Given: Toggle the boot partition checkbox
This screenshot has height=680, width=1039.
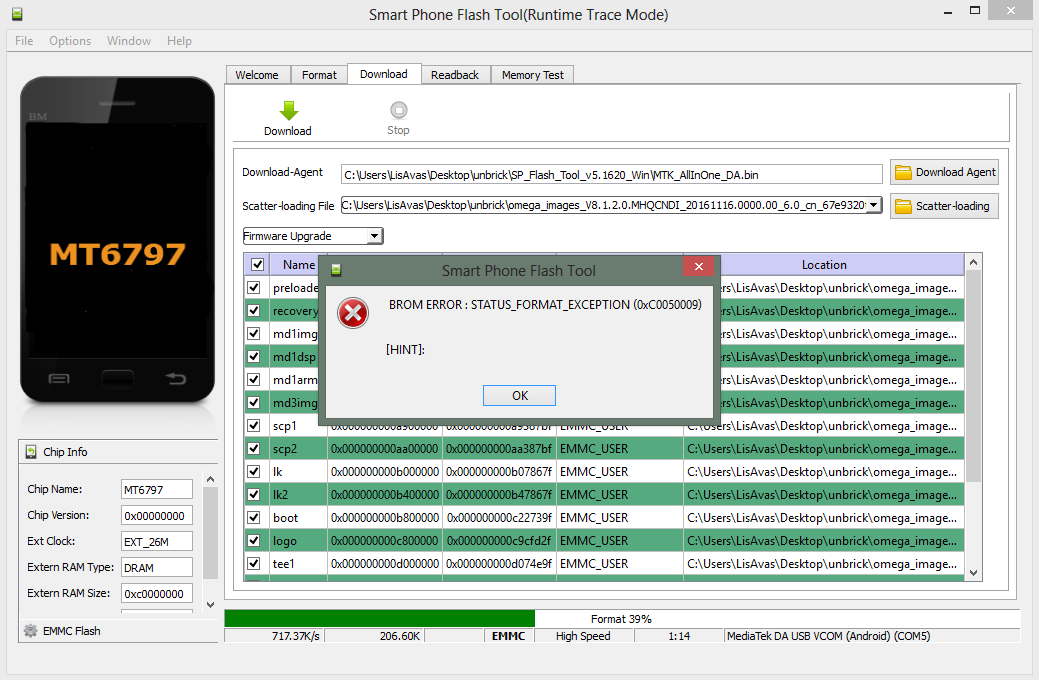Looking at the screenshot, I should click(254, 518).
